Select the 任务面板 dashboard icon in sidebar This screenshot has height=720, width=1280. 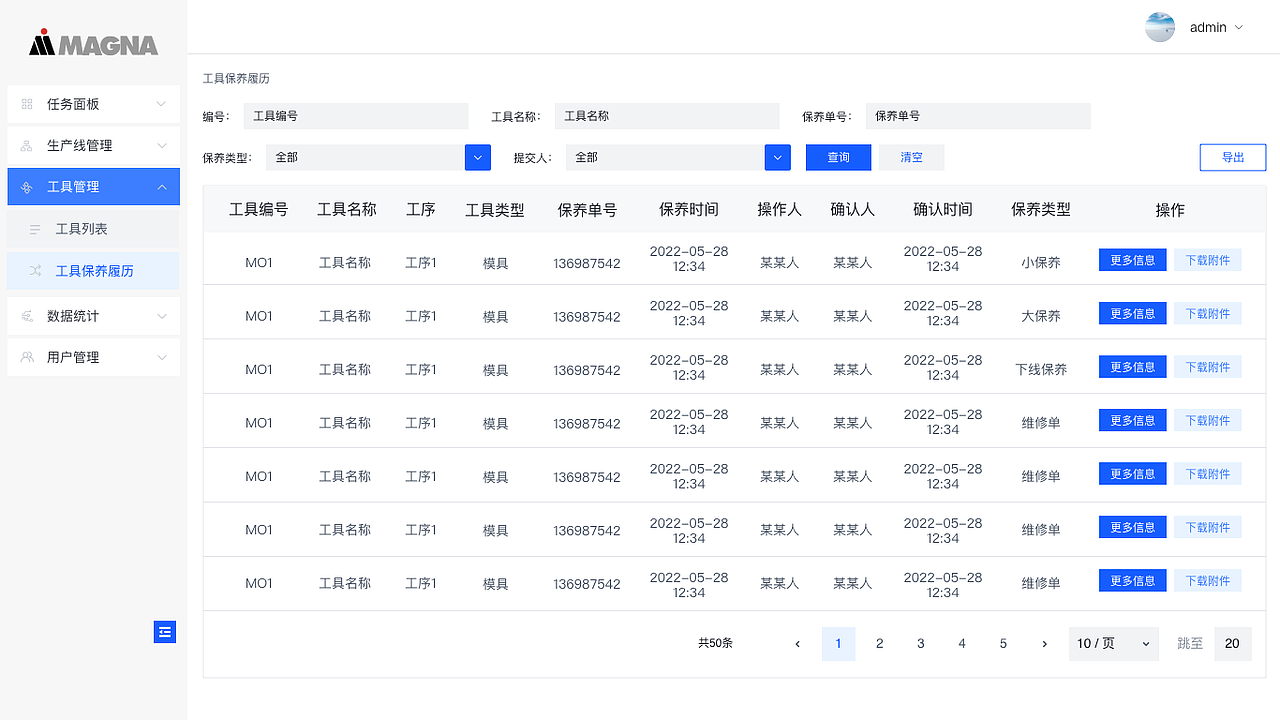point(28,104)
